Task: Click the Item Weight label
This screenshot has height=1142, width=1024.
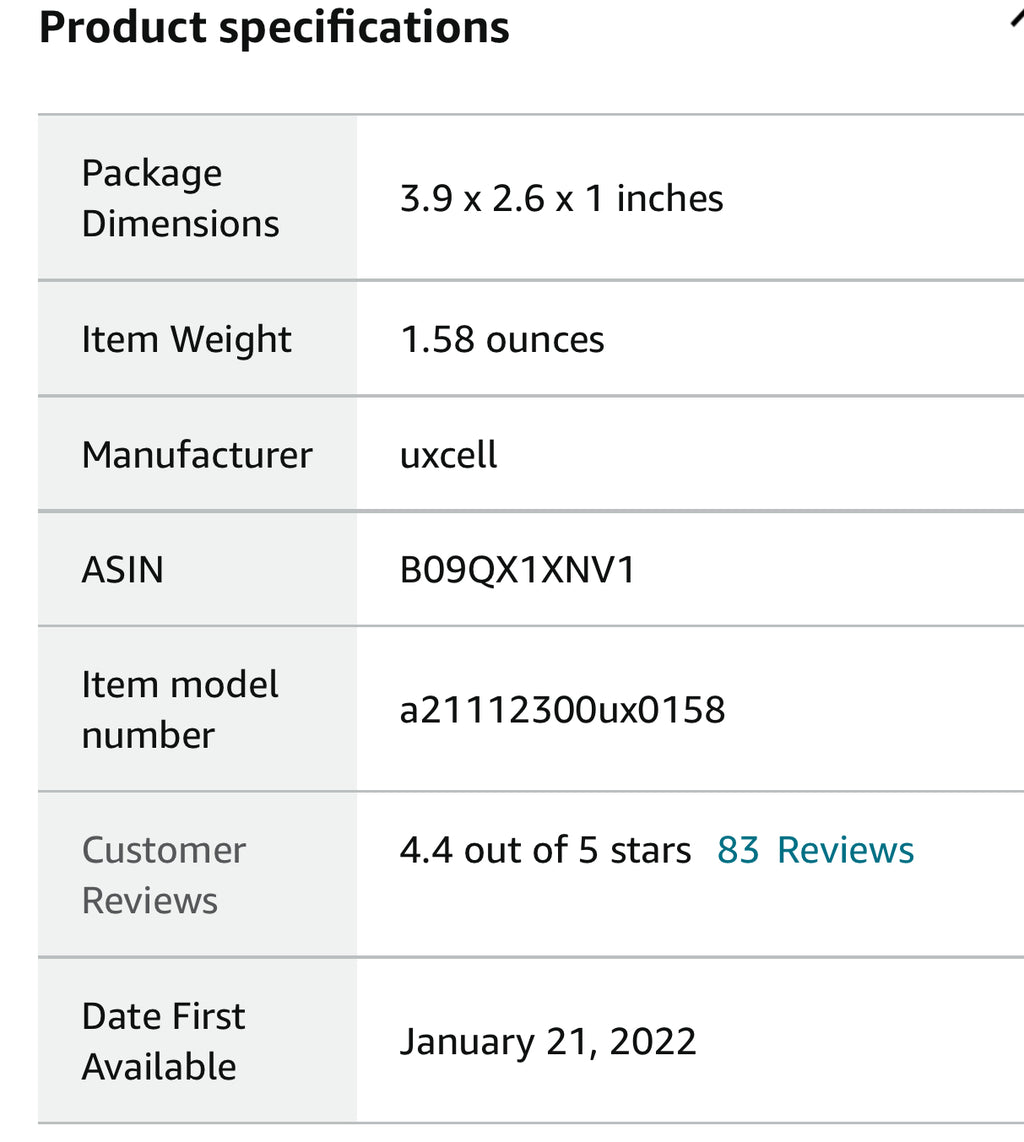Action: tap(186, 339)
